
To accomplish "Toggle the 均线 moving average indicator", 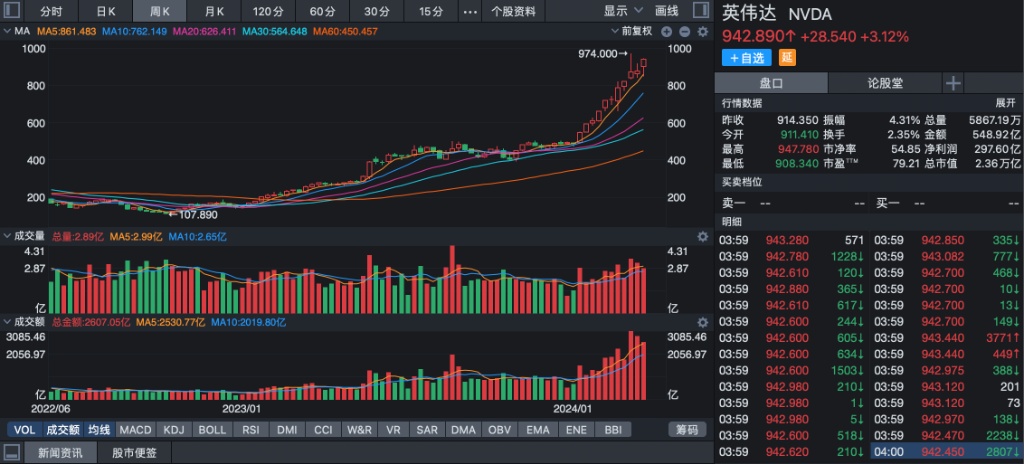I will point(98,429).
